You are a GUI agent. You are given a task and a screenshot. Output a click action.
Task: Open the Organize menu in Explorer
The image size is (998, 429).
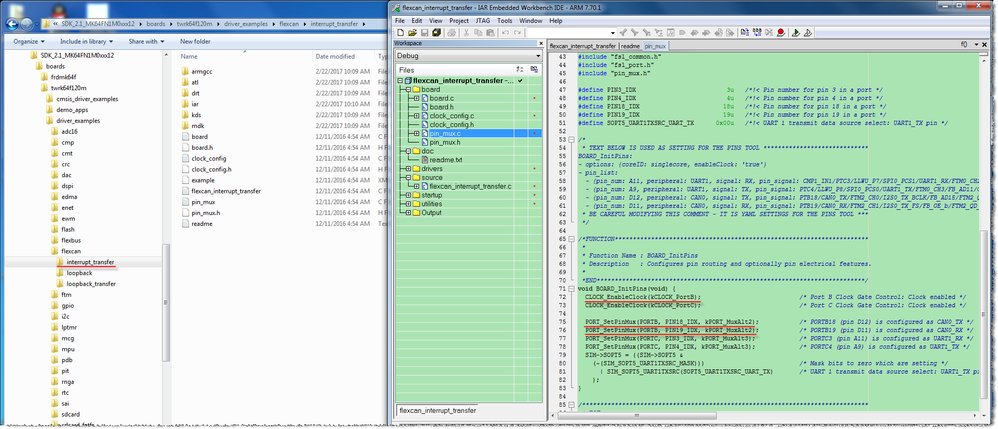(x=29, y=41)
